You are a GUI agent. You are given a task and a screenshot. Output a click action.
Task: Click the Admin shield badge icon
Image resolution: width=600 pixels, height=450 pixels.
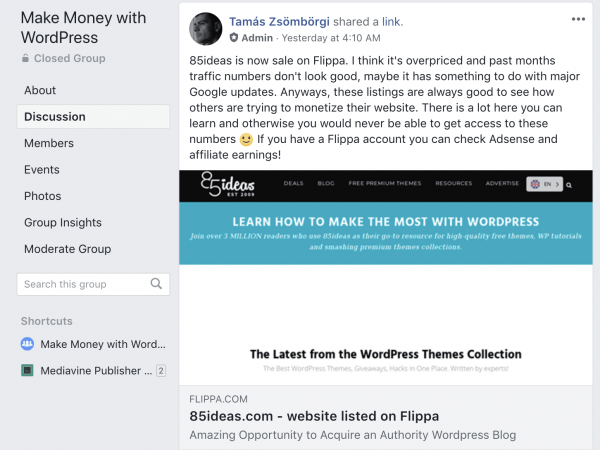(234, 38)
